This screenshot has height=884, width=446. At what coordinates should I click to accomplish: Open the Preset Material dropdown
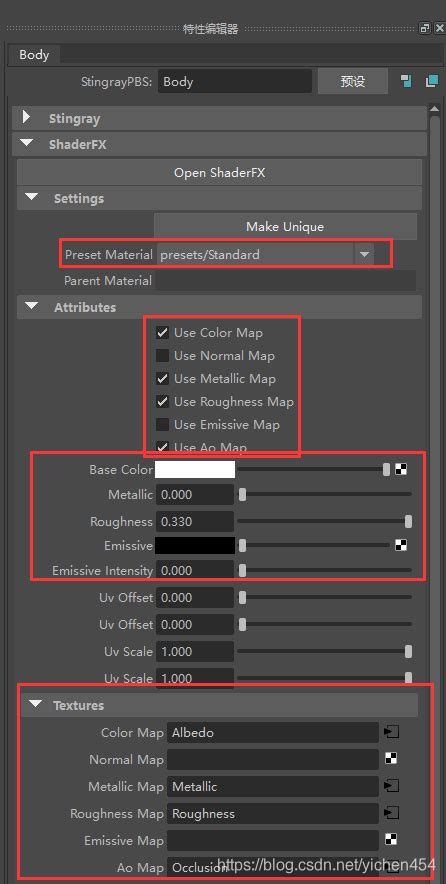[x=364, y=255]
